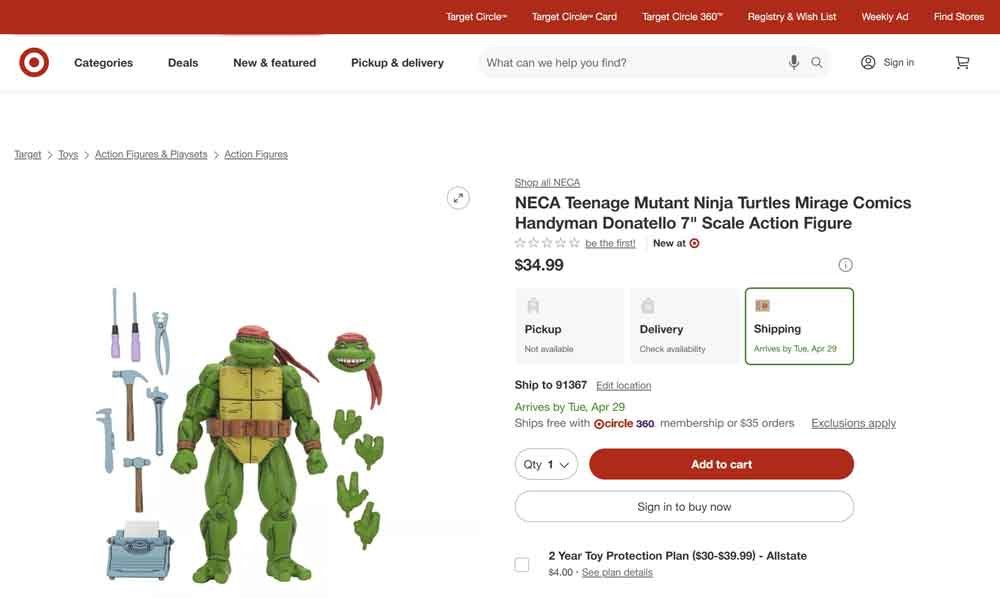Zoom the product image via expand arrow icon

(x=458, y=197)
